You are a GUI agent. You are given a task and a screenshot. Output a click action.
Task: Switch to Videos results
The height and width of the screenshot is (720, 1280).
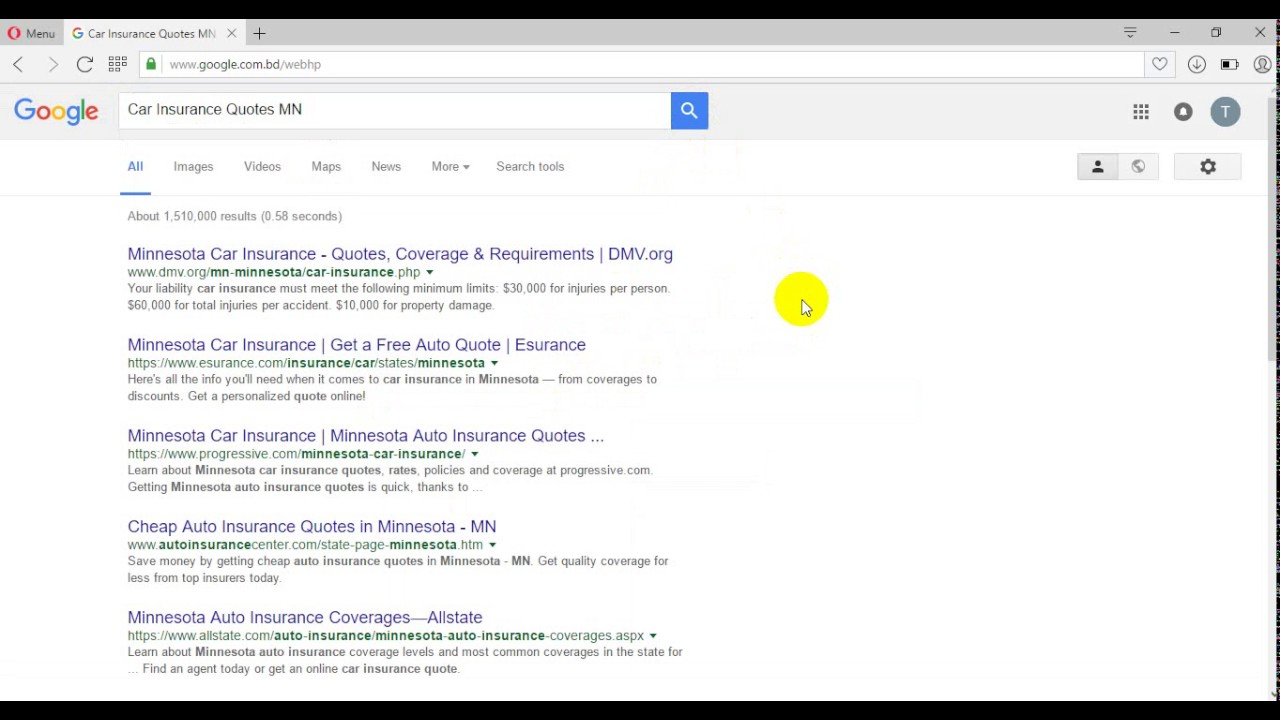coord(262,167)
